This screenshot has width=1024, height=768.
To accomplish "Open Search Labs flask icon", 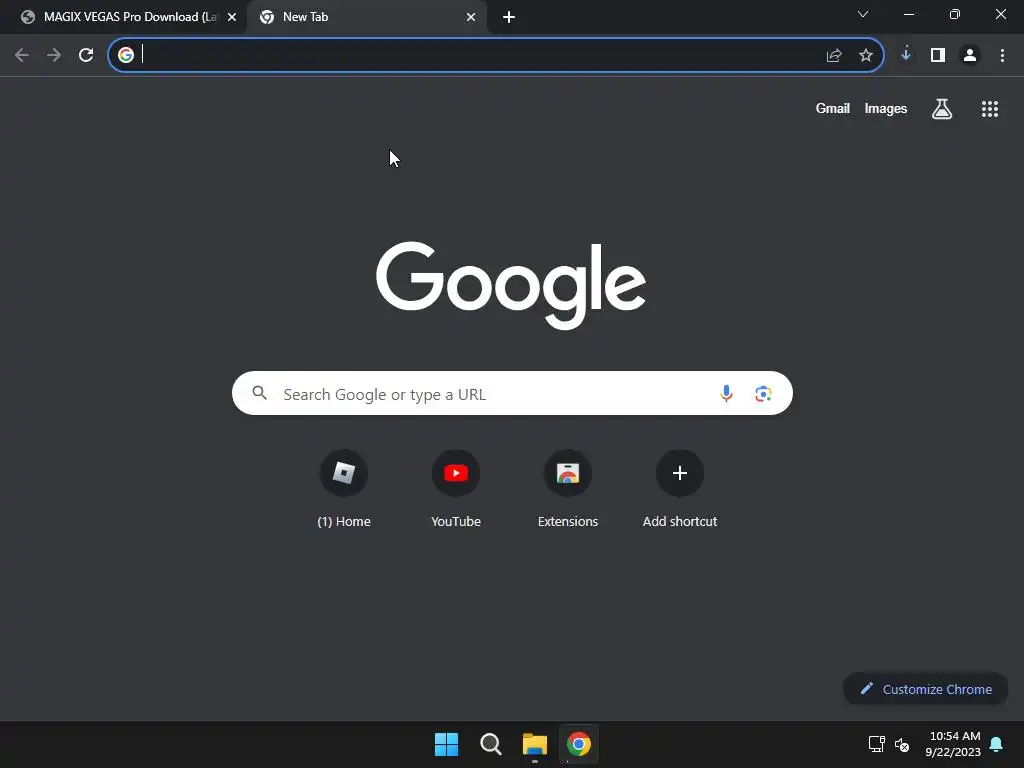I will [x=942, y=109].
